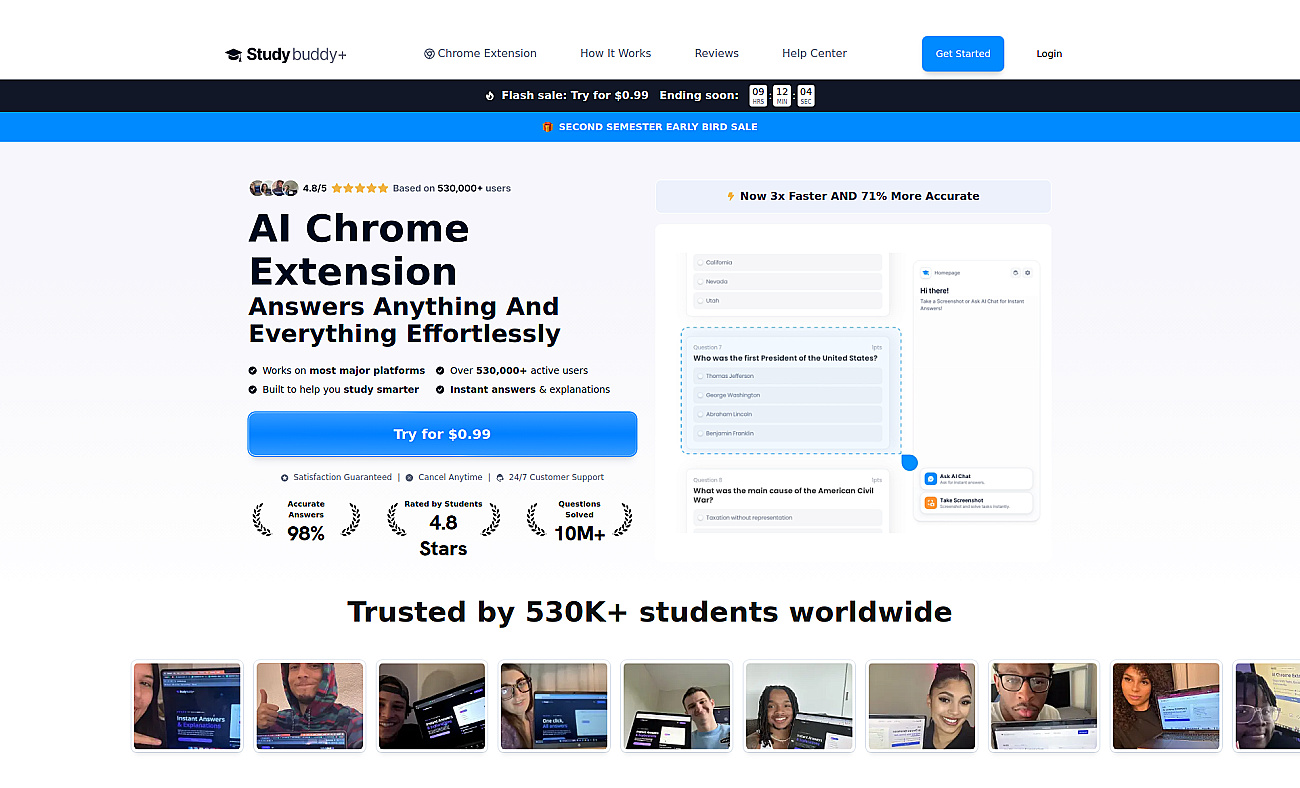Open the Help Center nav link
Image resolution: width=1300 pixels, height=788 pixels.
tap(815, 54)
